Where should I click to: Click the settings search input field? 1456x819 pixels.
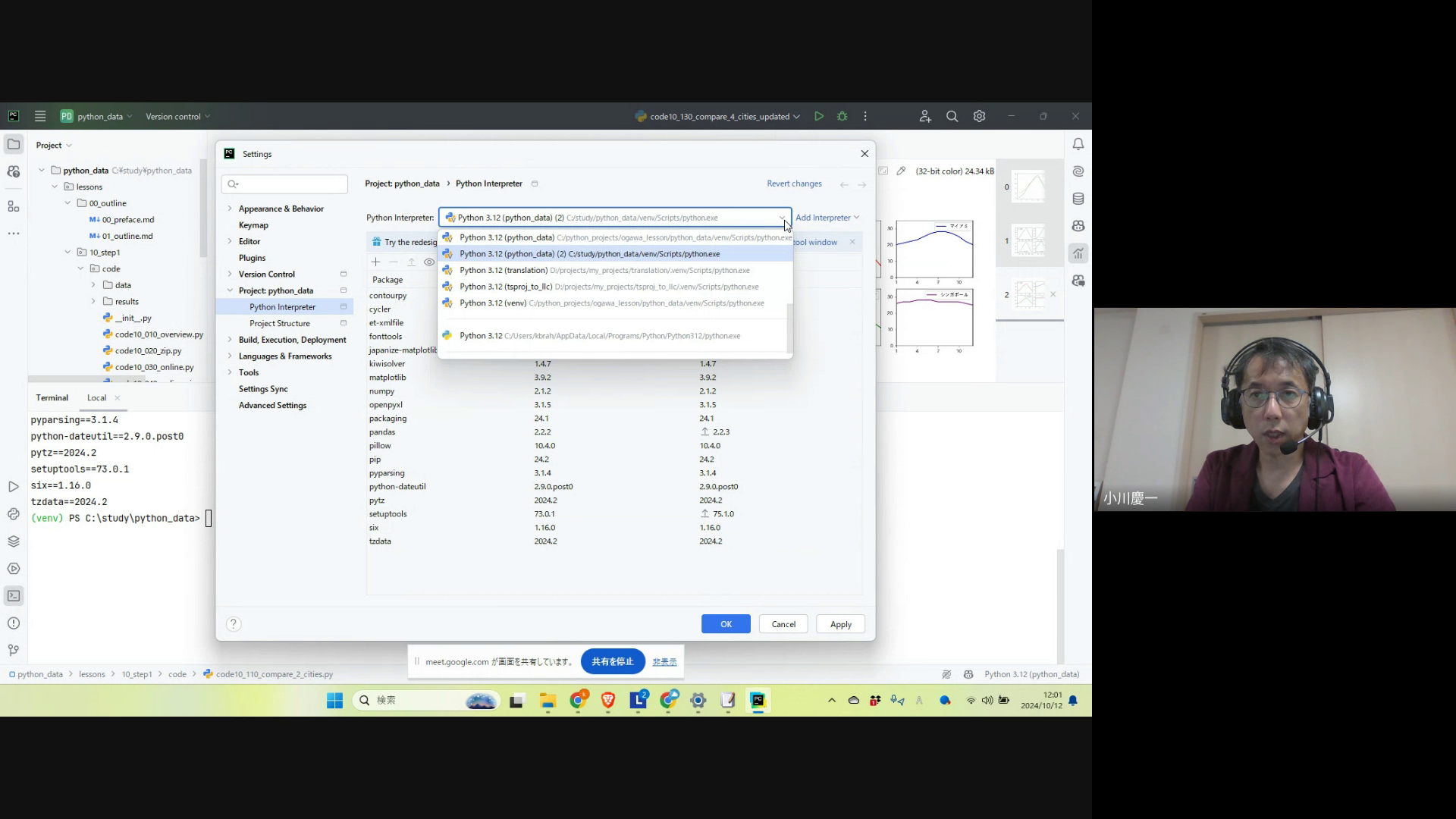coord(288,184)
